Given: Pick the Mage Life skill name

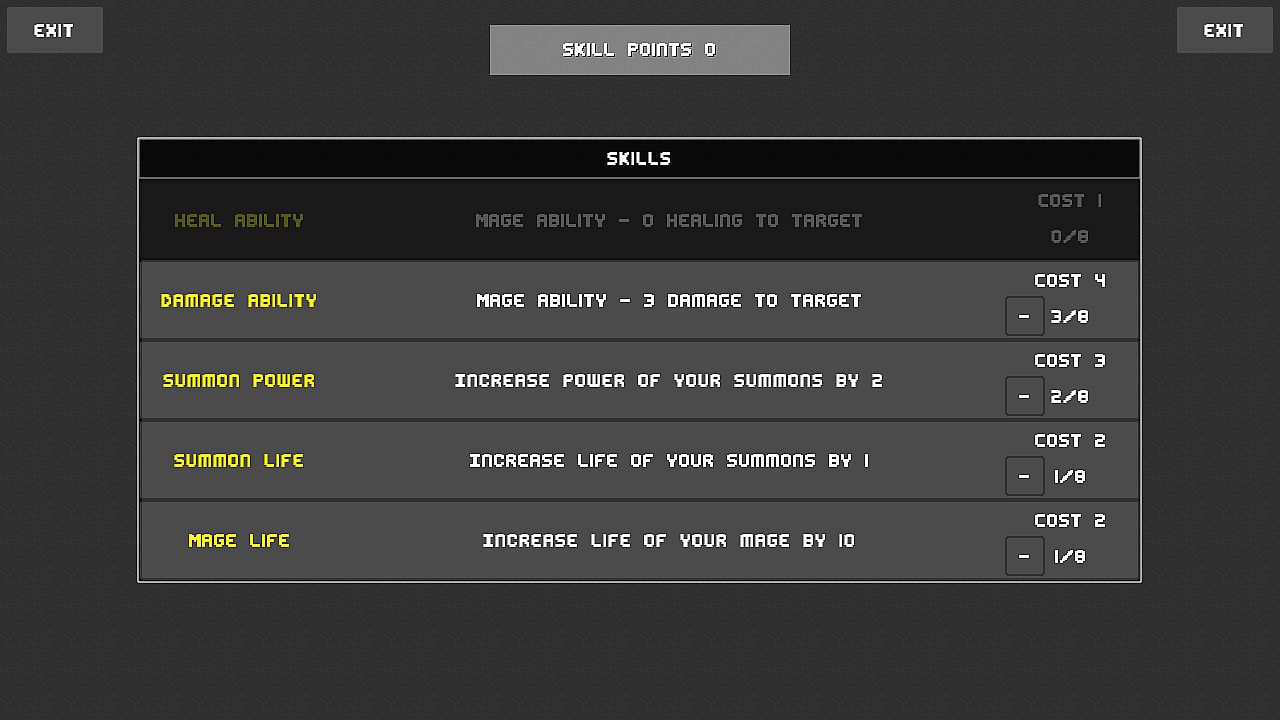Looking at the screenshot, I should [239, 540].
